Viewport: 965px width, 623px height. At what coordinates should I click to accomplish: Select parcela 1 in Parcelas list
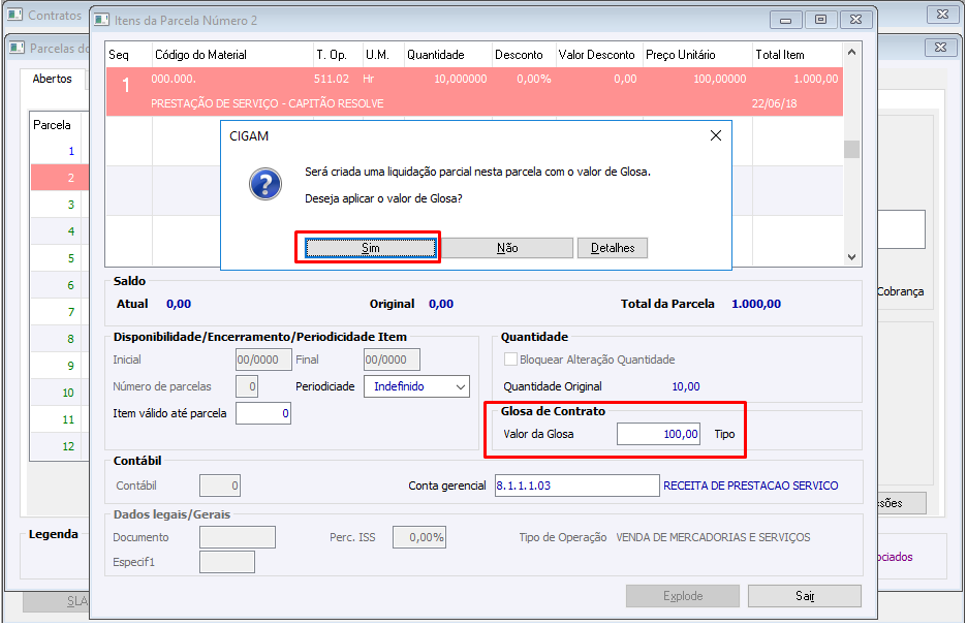60,151
